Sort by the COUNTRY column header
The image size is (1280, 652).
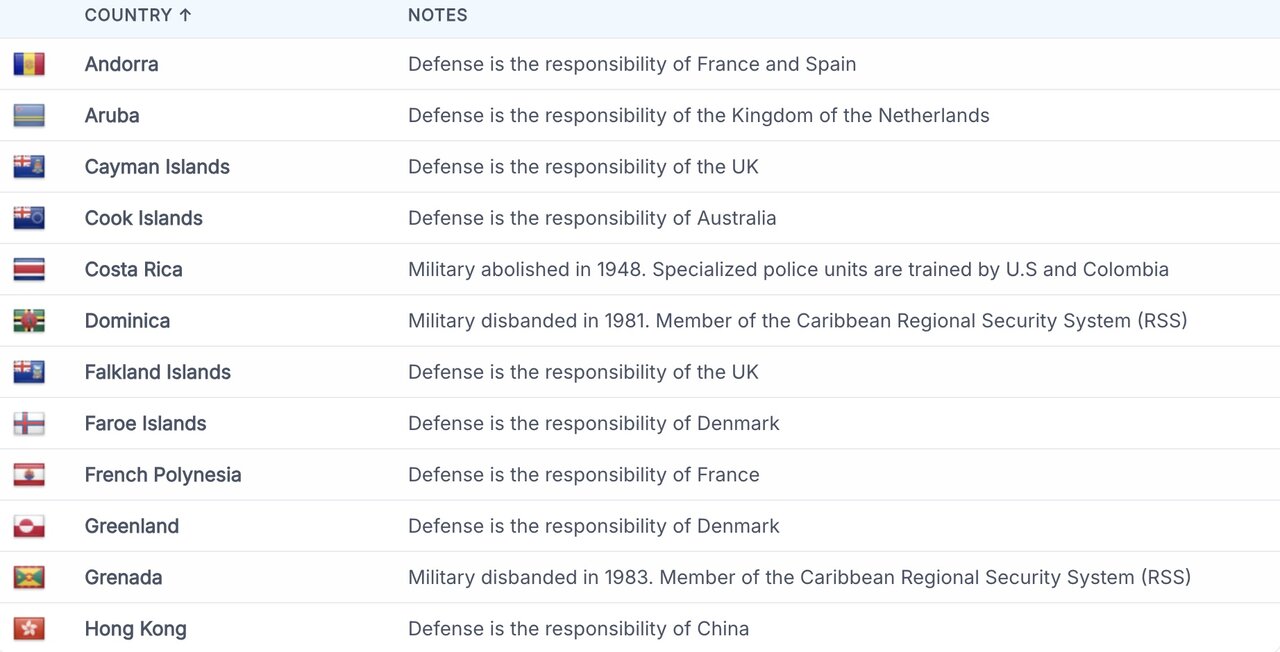coord(128,15)
